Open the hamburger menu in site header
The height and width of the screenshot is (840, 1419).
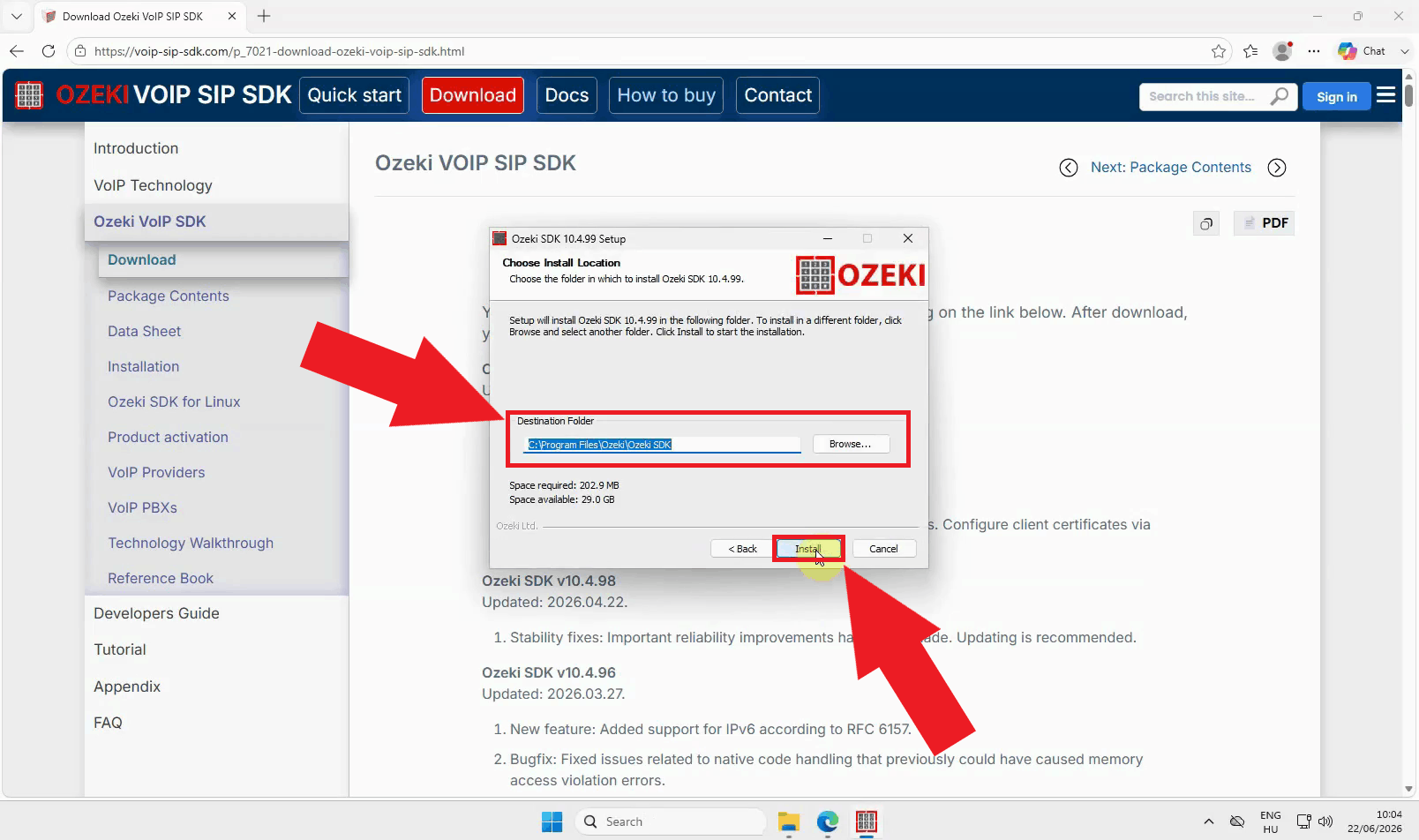click(1386, 95)
